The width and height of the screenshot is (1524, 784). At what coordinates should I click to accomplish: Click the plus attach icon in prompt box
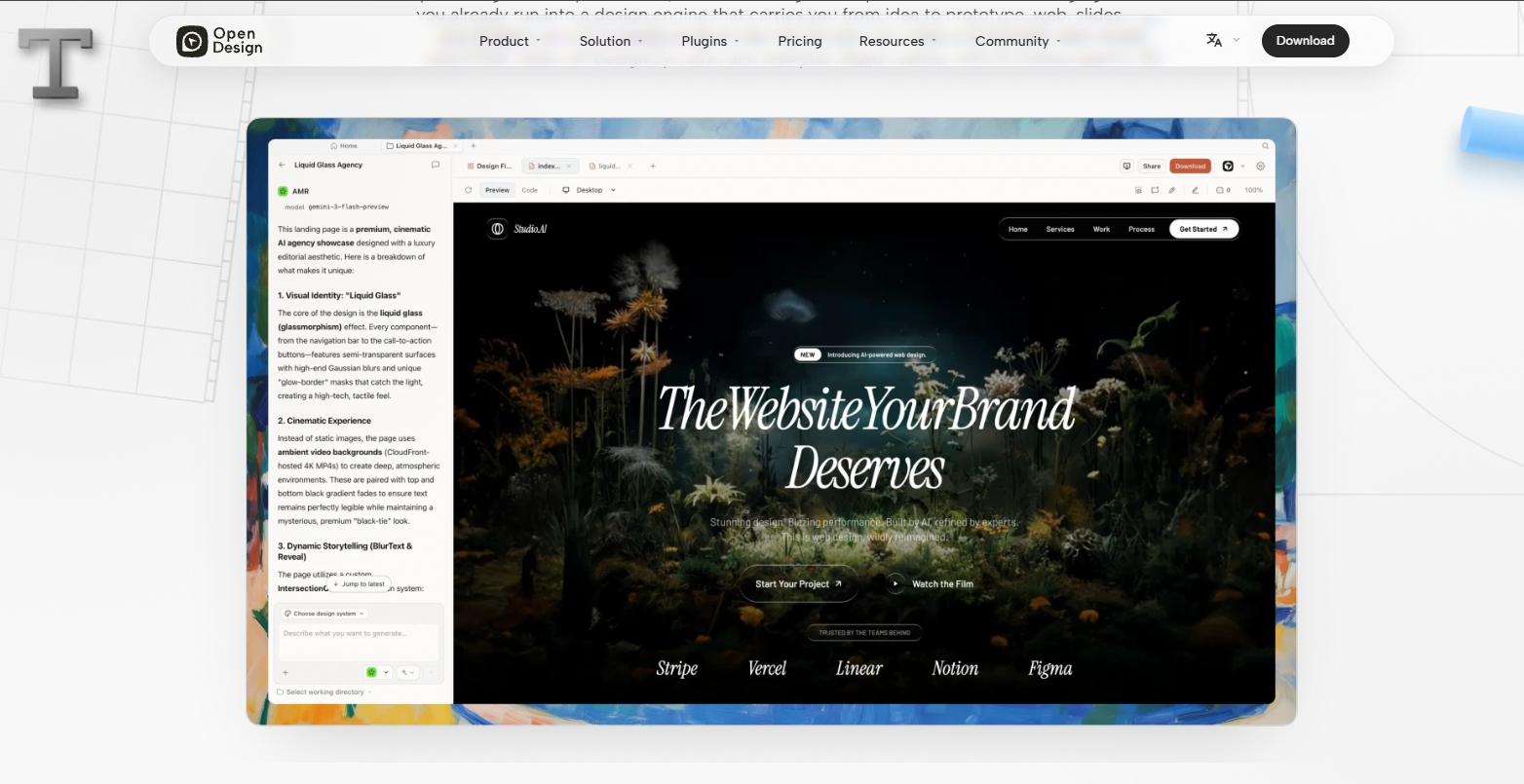[286, 672]
